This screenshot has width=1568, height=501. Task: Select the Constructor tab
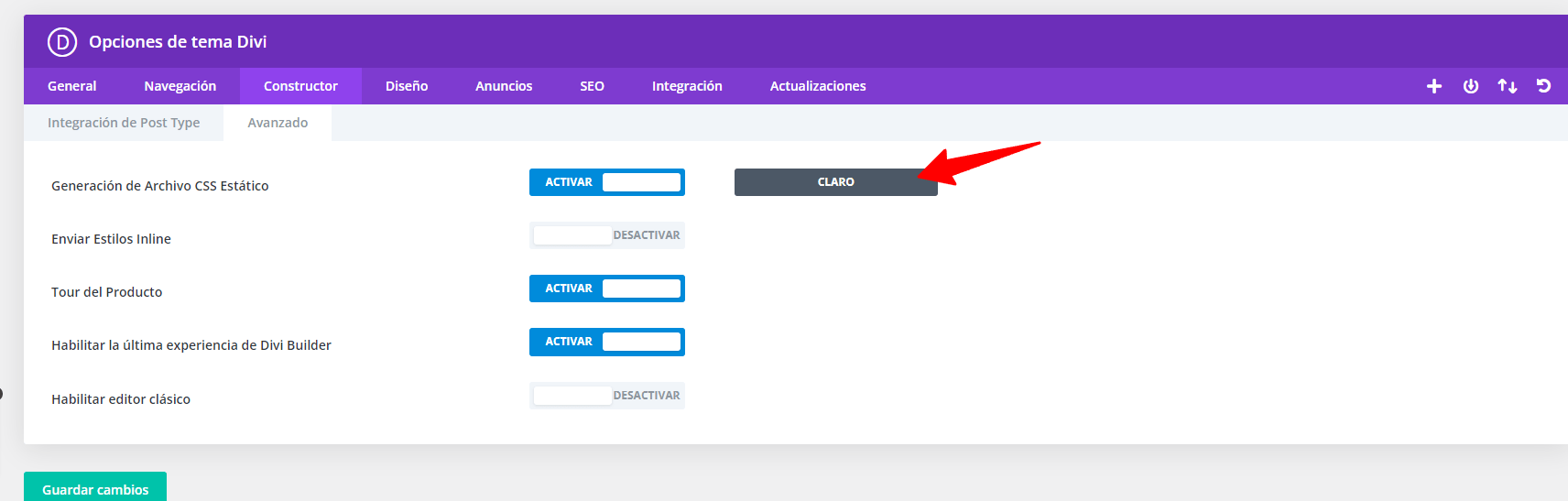click(x=300, y=86)
